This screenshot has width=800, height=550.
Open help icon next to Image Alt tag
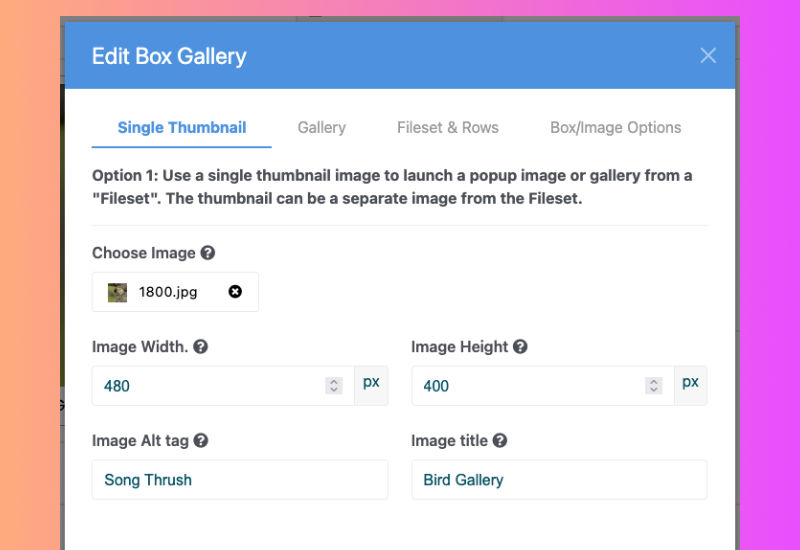pos(201,440)
